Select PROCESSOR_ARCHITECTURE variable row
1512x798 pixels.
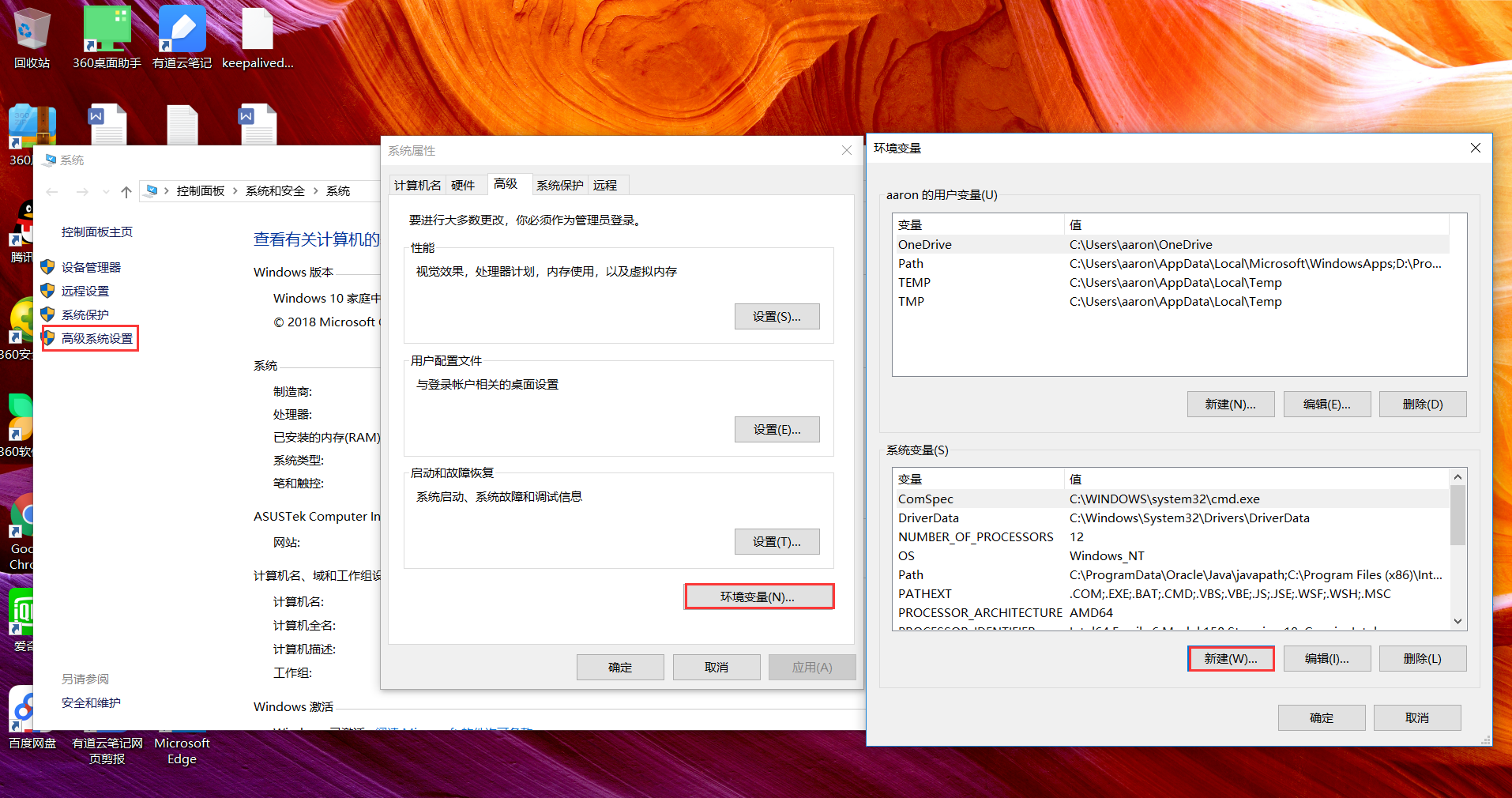[x=1171, y=612]
